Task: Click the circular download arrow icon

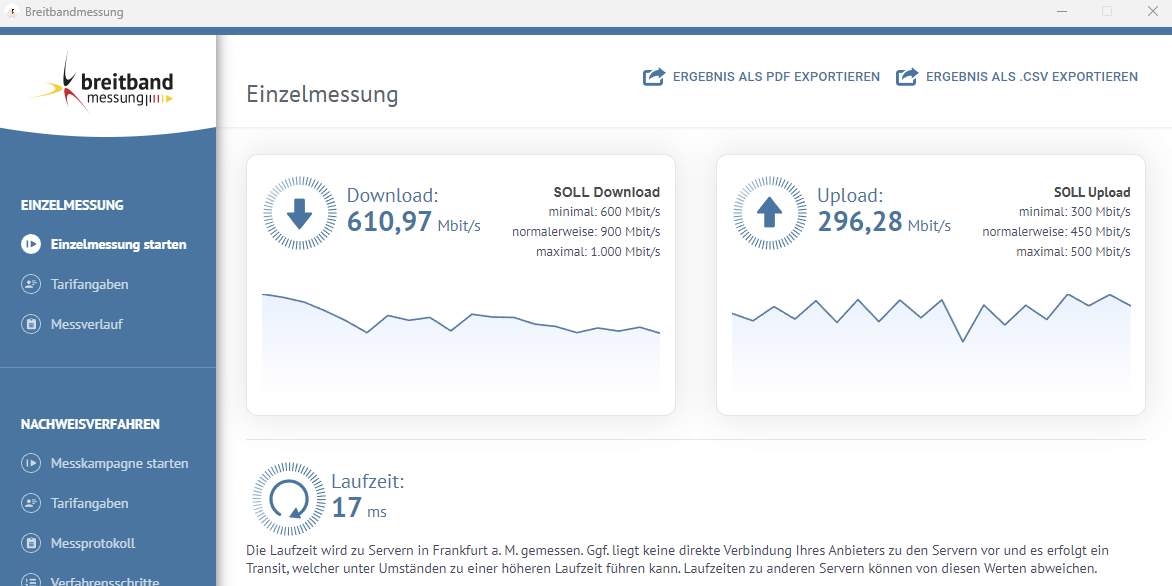Action: [300, 213]
